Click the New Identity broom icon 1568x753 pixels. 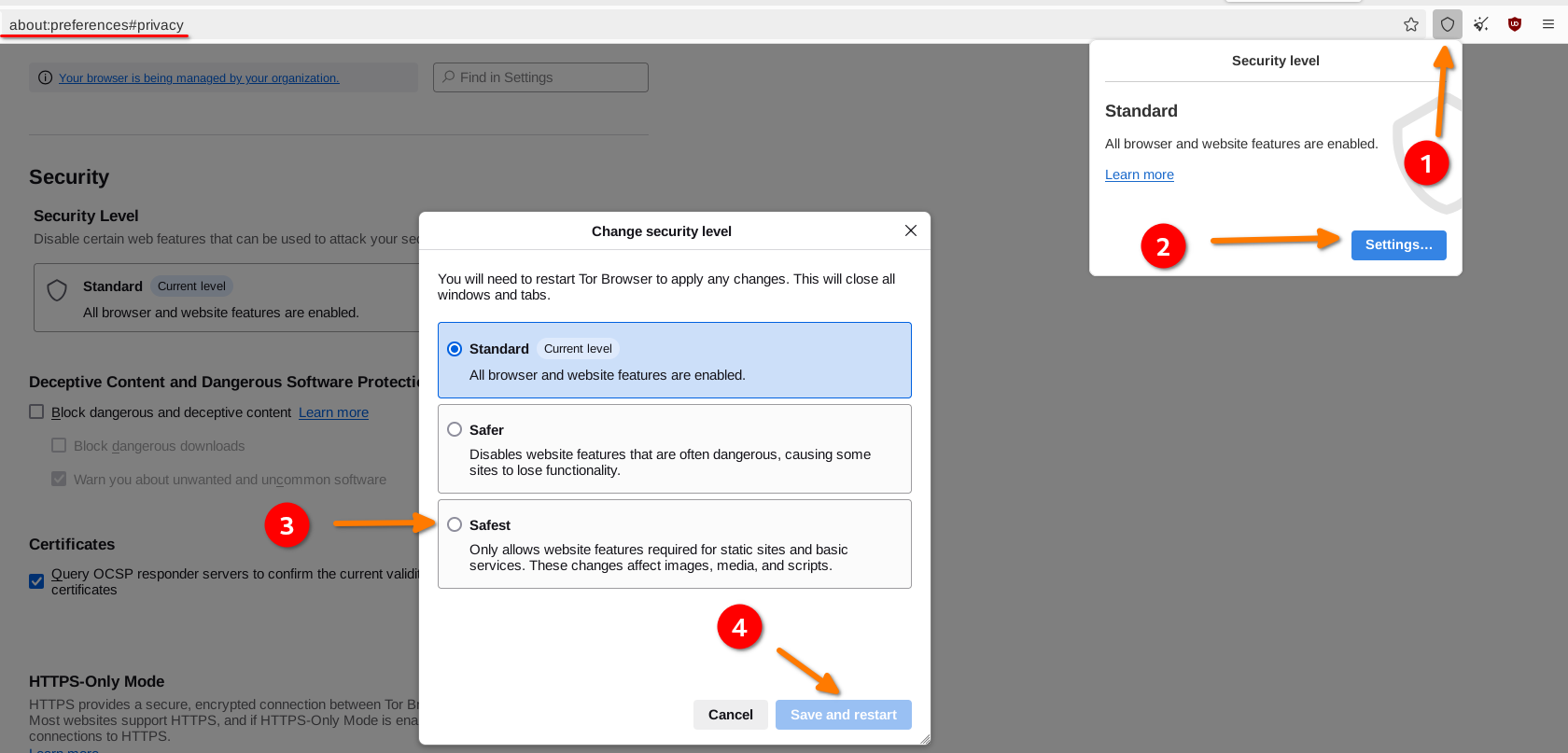tap(1481, 24)
